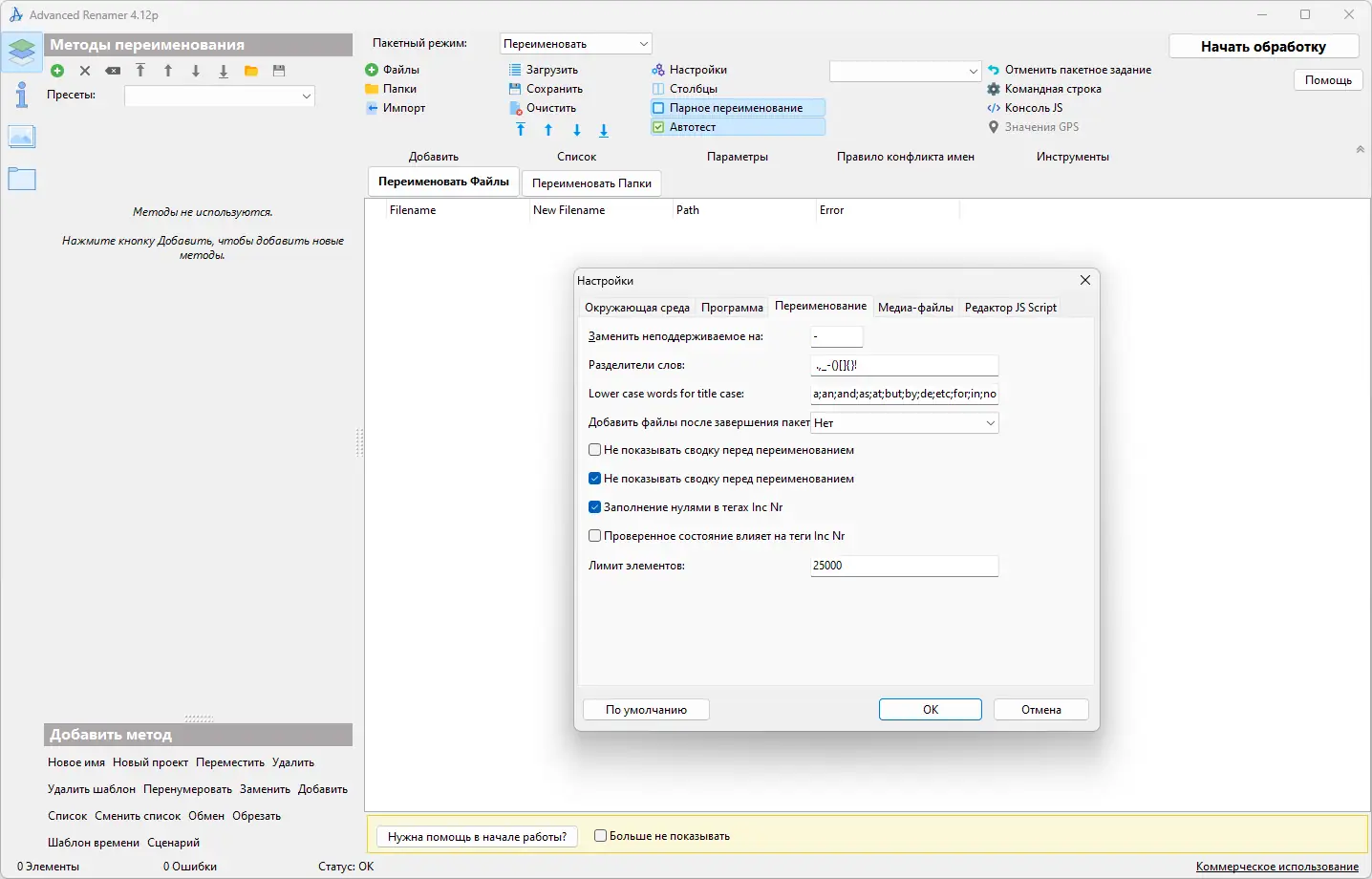Open Консоль JS tool
Image resolution: width=1372 pixels, height=879 pixels.
click(1025, 108)
